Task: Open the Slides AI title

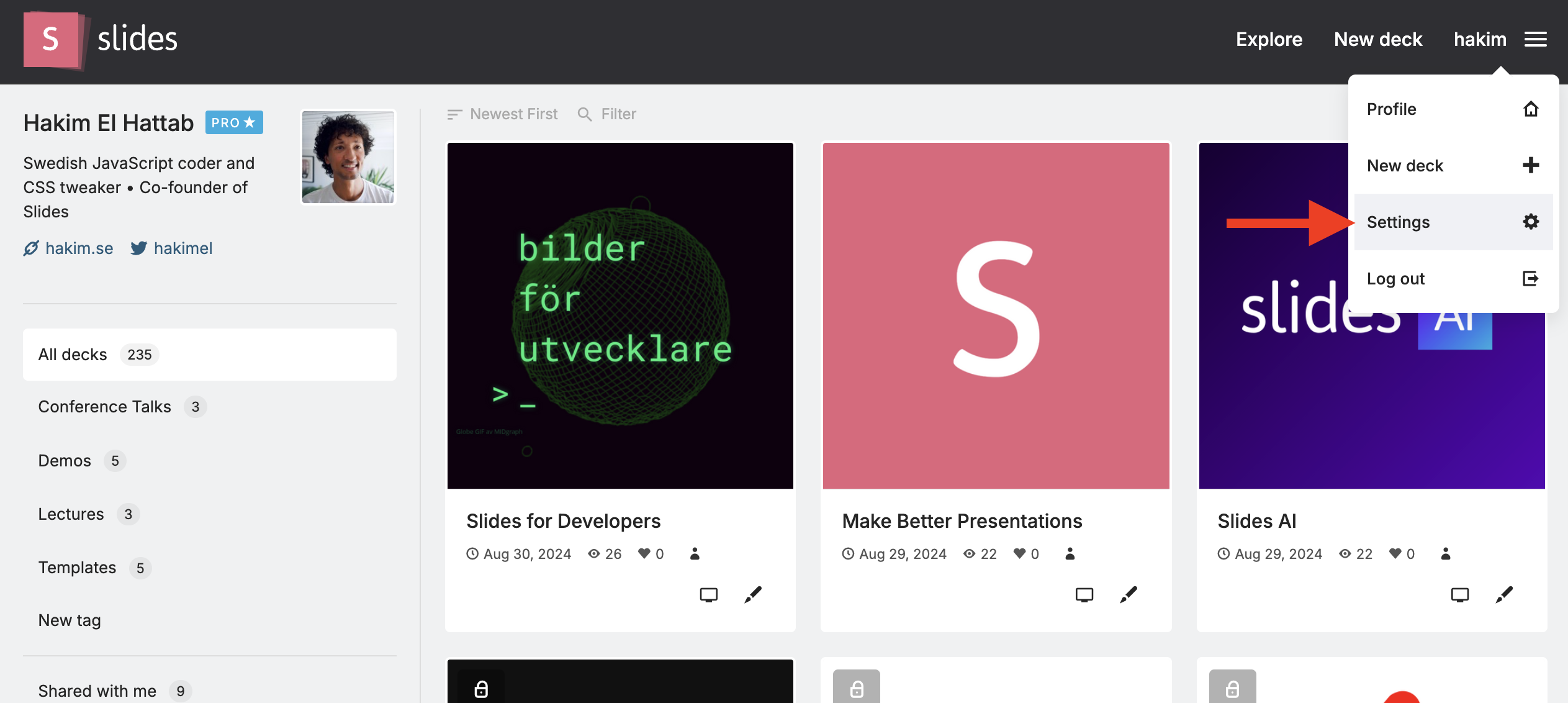Action: (x=1256, y=521)
